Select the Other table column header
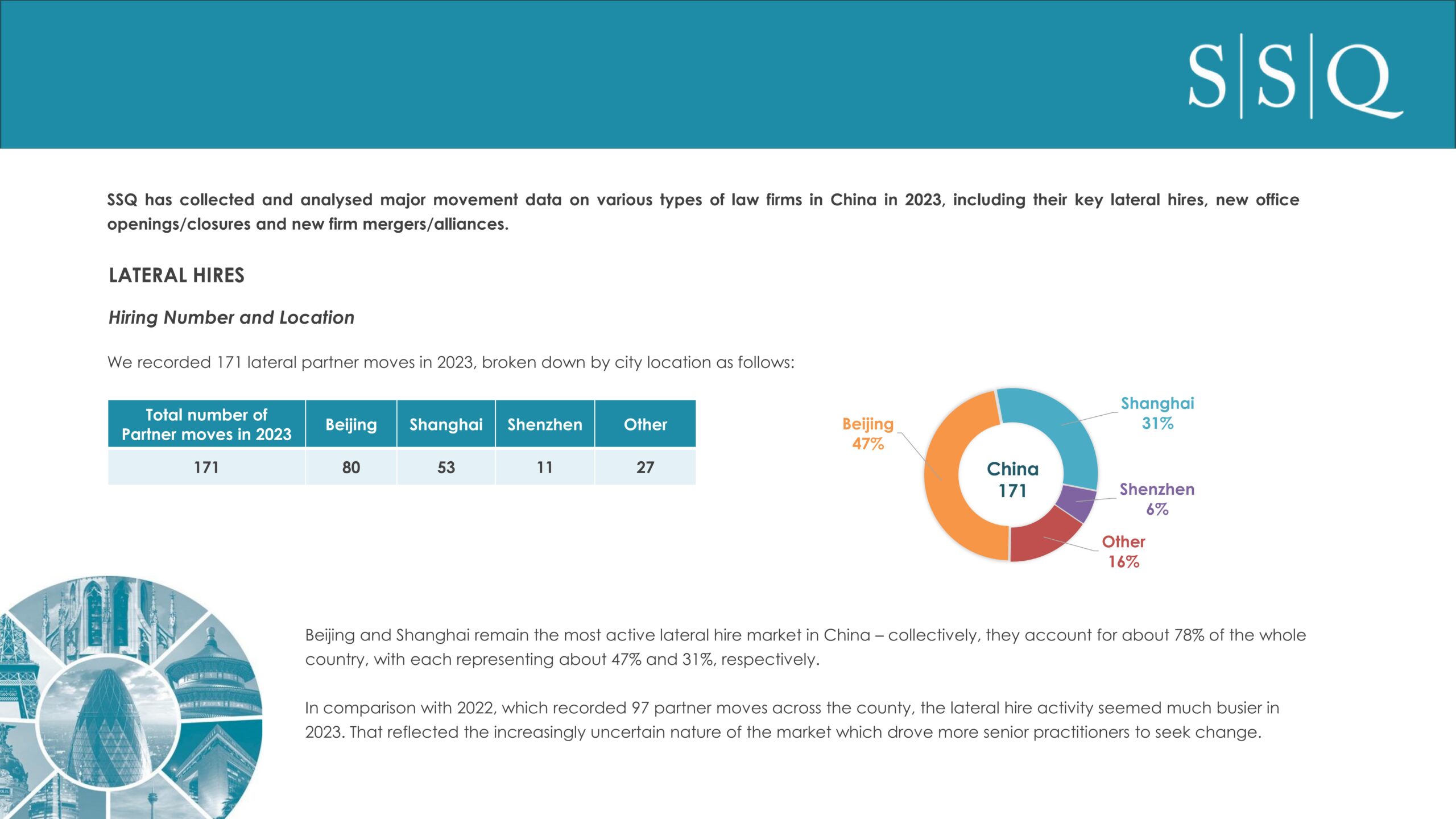This screenshot has height=819, width=1456. (645, 424)
